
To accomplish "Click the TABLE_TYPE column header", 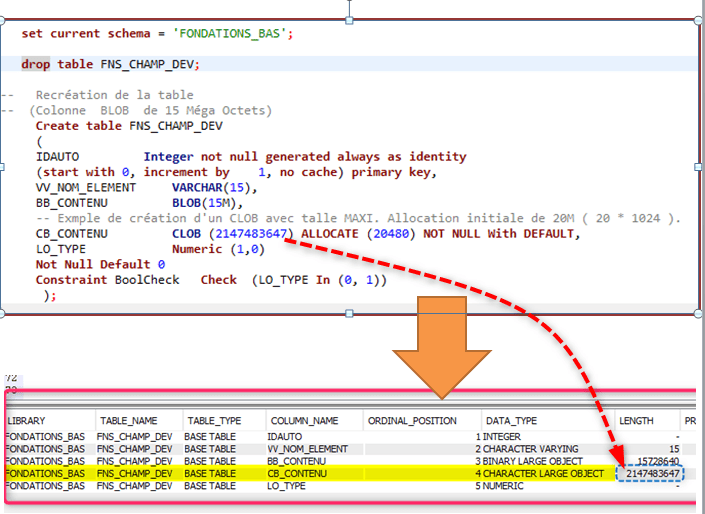I will 224,421.
